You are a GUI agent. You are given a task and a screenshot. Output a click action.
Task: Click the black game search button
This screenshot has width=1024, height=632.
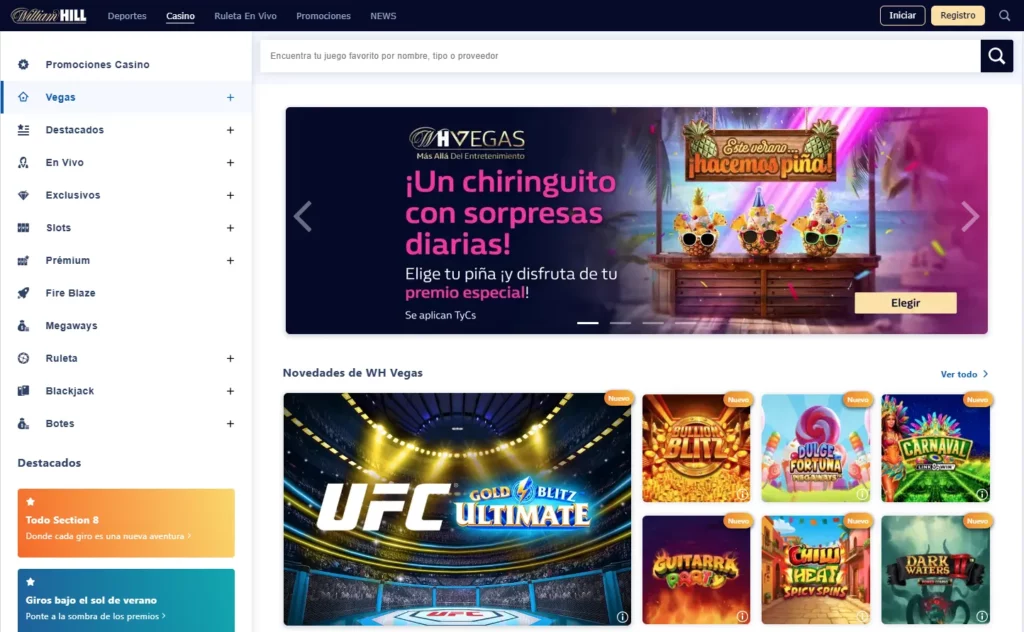point(997,55)
